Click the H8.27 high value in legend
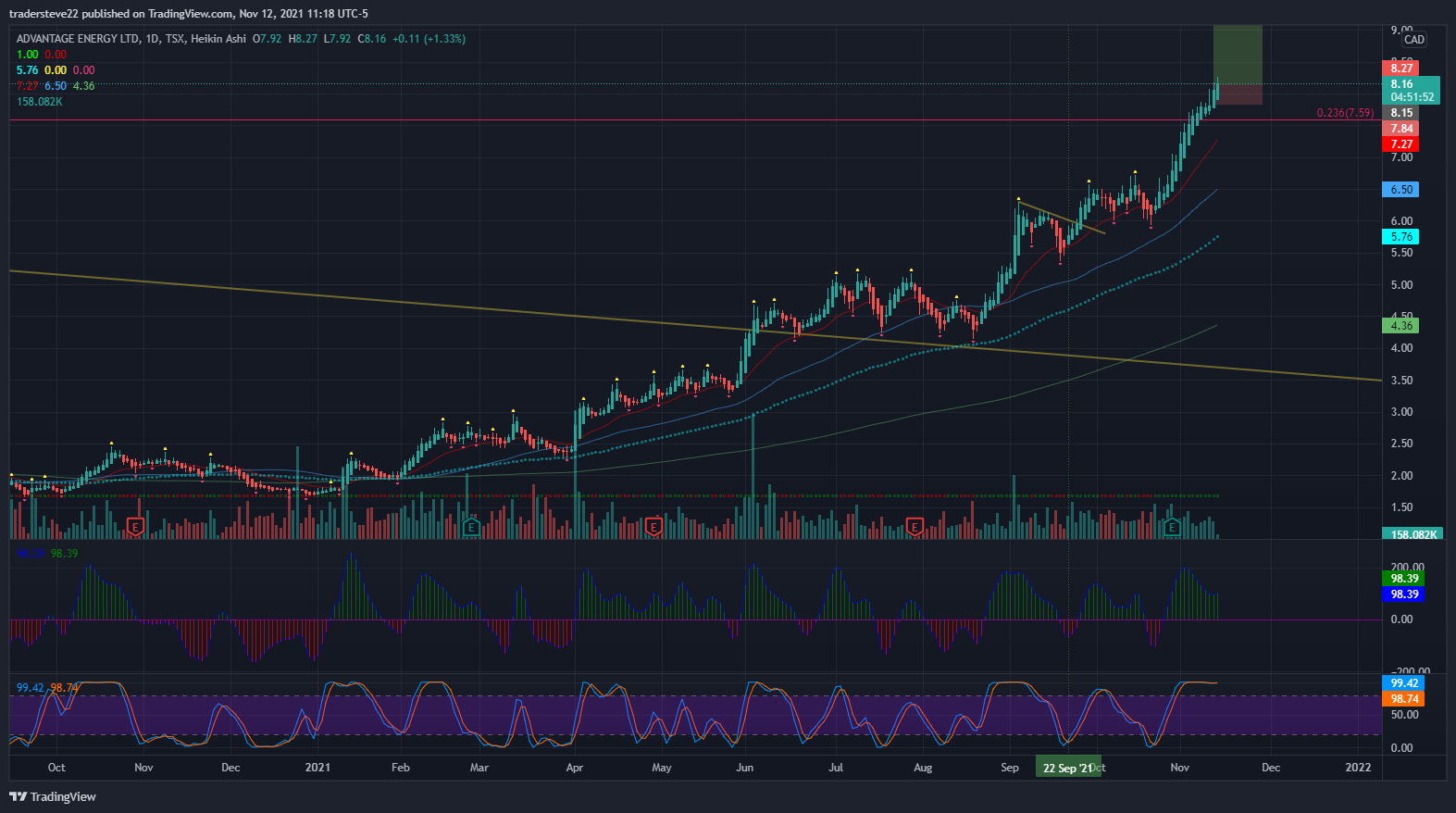 pyautogui.click(x=303, y=39)
